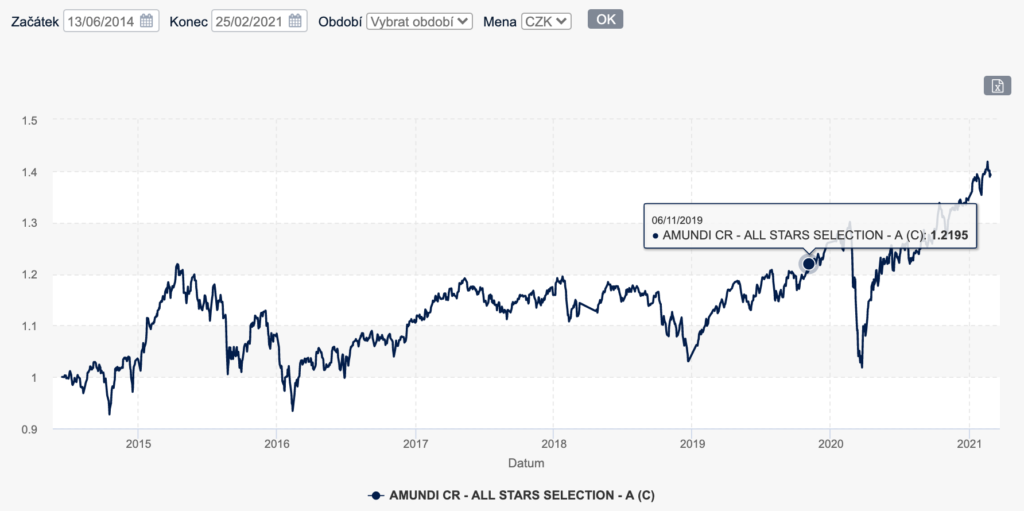The width and height of the screenshot is (1024, 511).
Task: Click the highlighted 06/11/2019 data point marker
Action: tap(808, 263)
